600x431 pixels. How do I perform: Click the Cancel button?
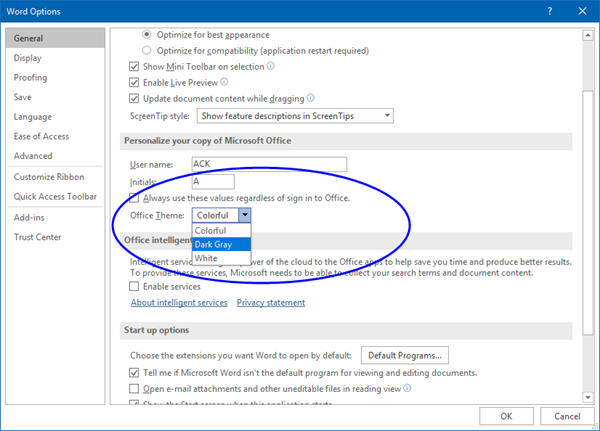pos(567,416)
